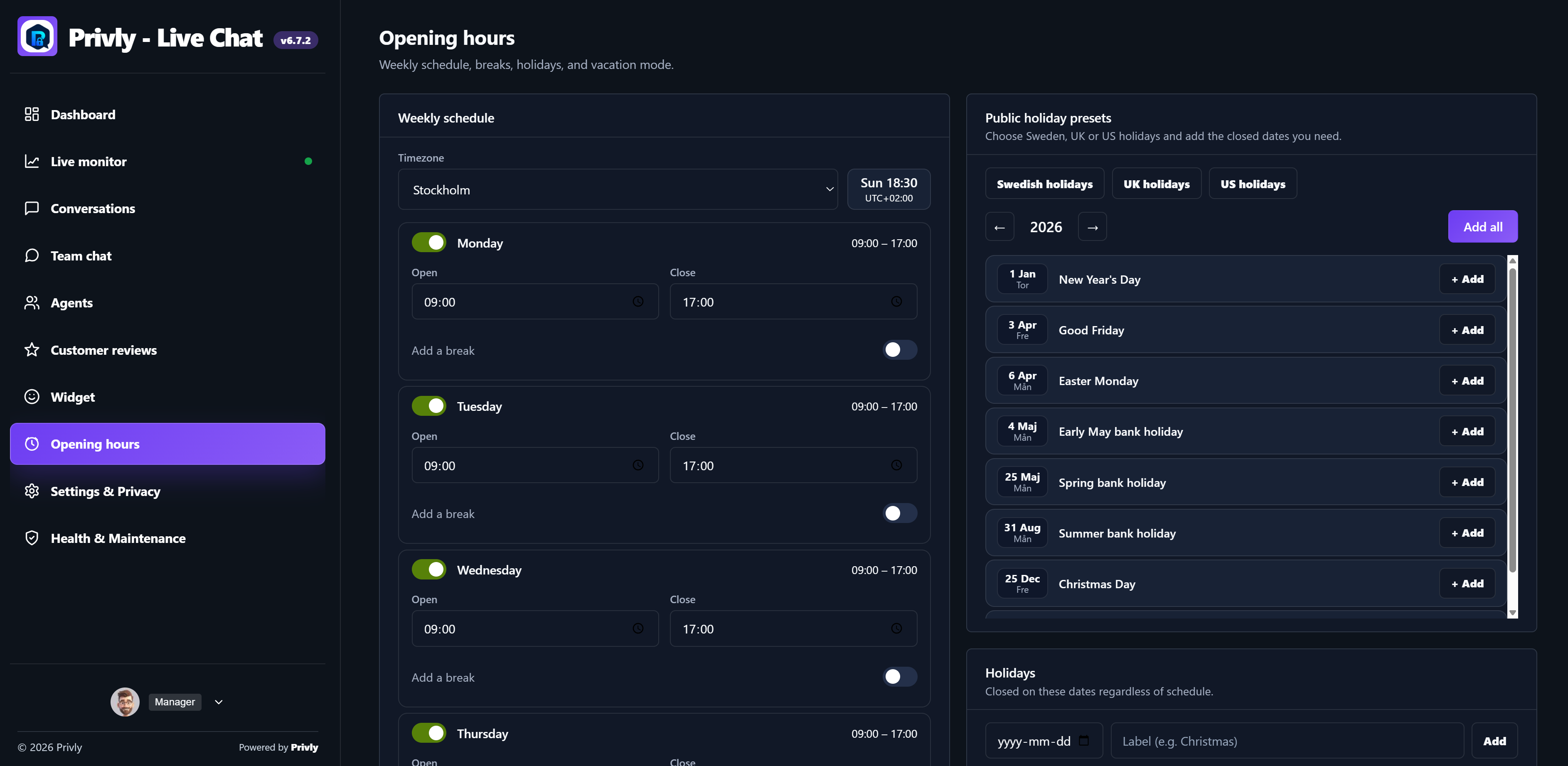The image size is (1568, 766).
Task: Go to previous year with left arrow
Action: pyautogui.click(x=999, y=227)
